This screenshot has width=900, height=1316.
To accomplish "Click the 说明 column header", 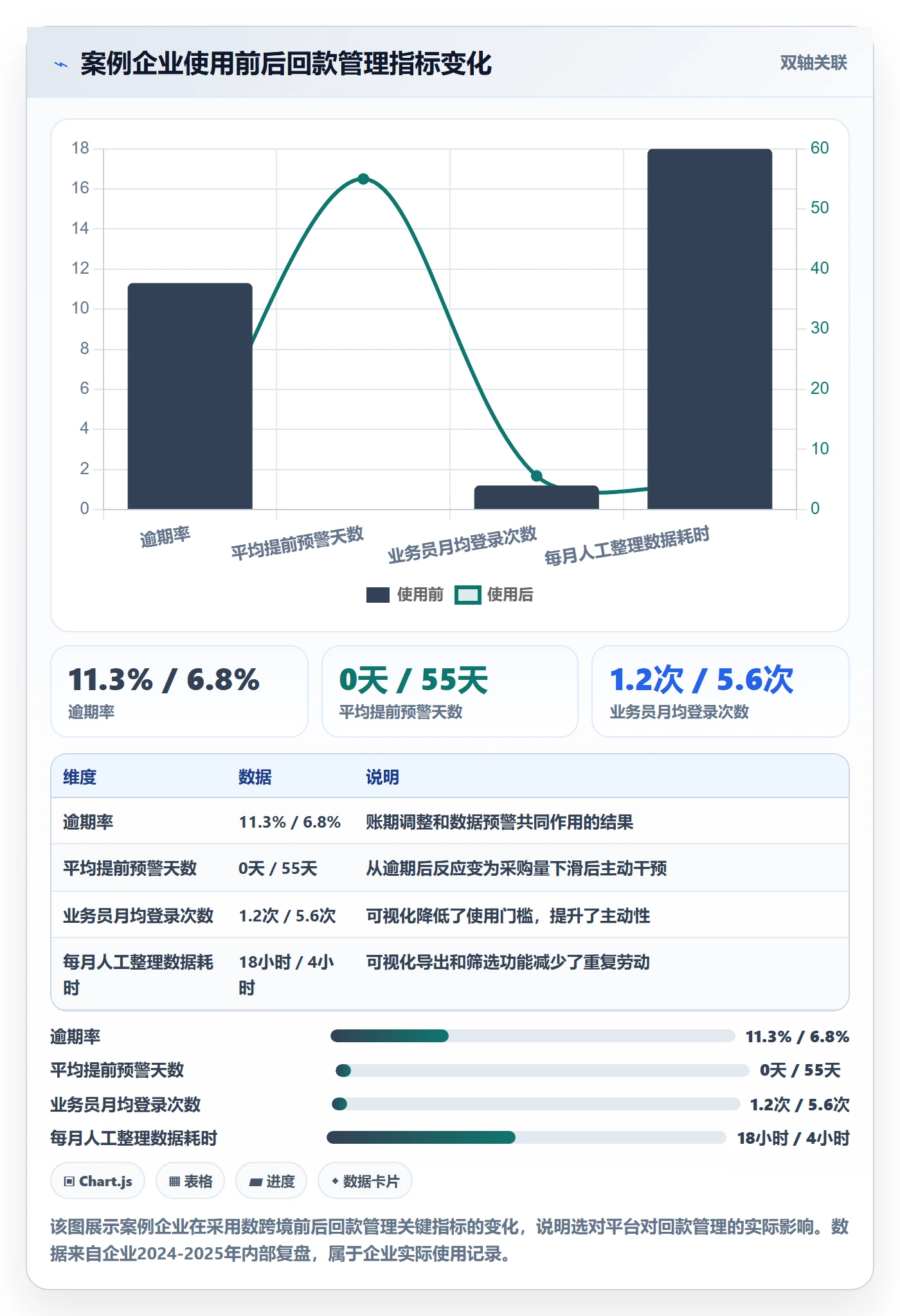I will coord(382,777).
